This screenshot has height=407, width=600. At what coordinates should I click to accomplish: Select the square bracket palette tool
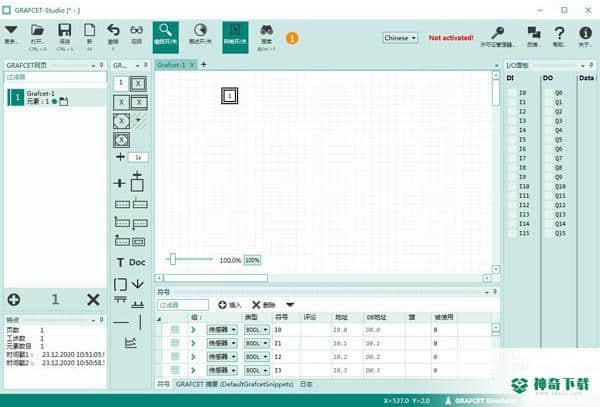tap(120, 284)
